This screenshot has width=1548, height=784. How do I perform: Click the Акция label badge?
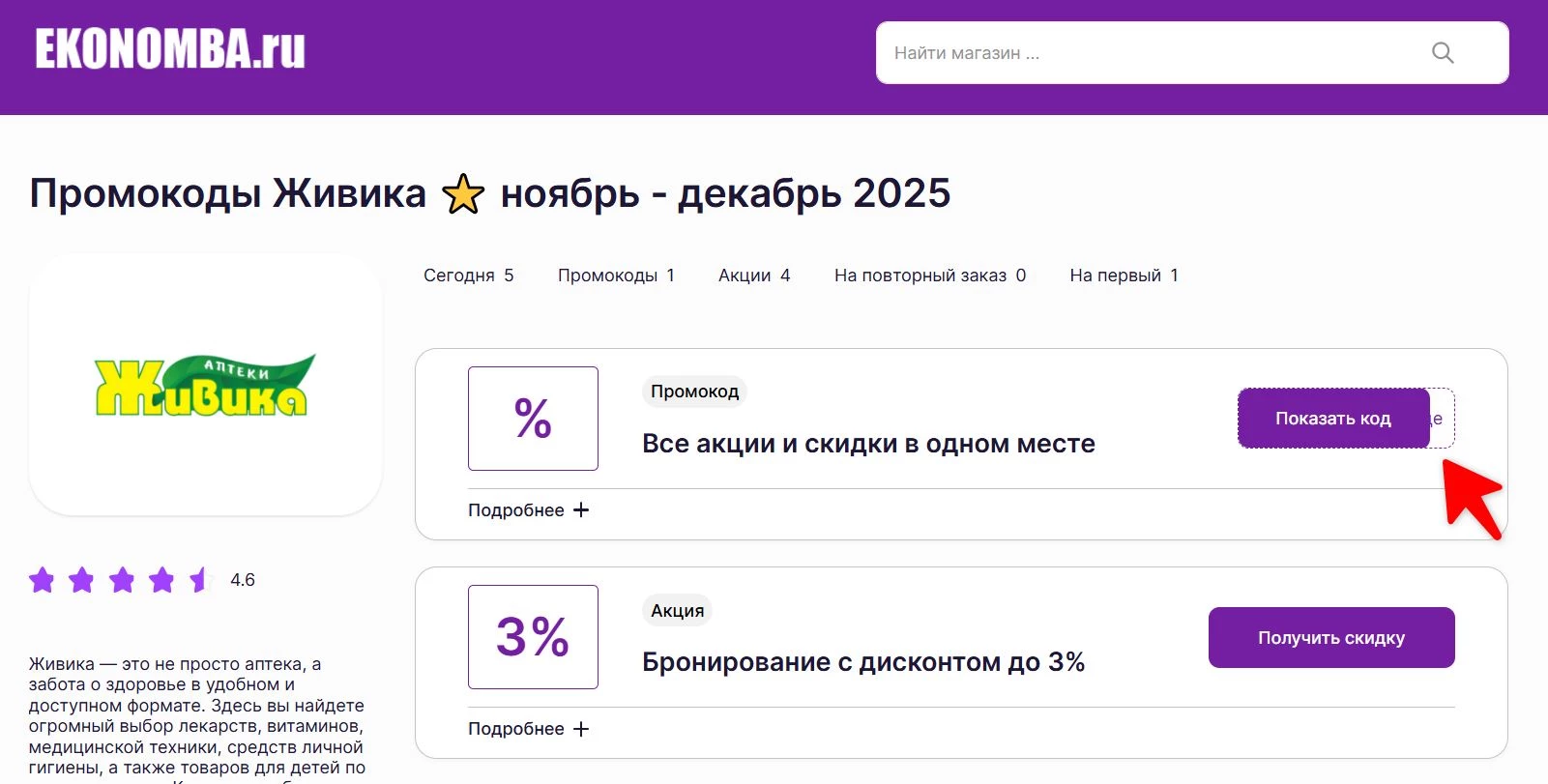[676, 610]
